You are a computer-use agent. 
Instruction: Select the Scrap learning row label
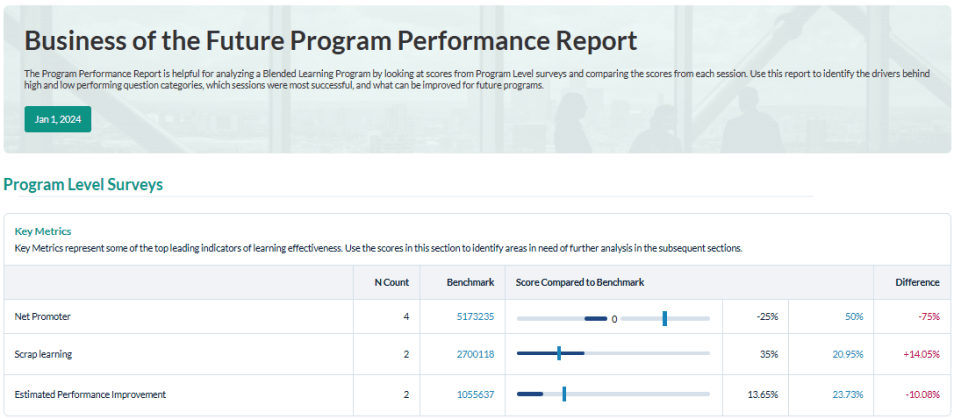coord(43,354)
